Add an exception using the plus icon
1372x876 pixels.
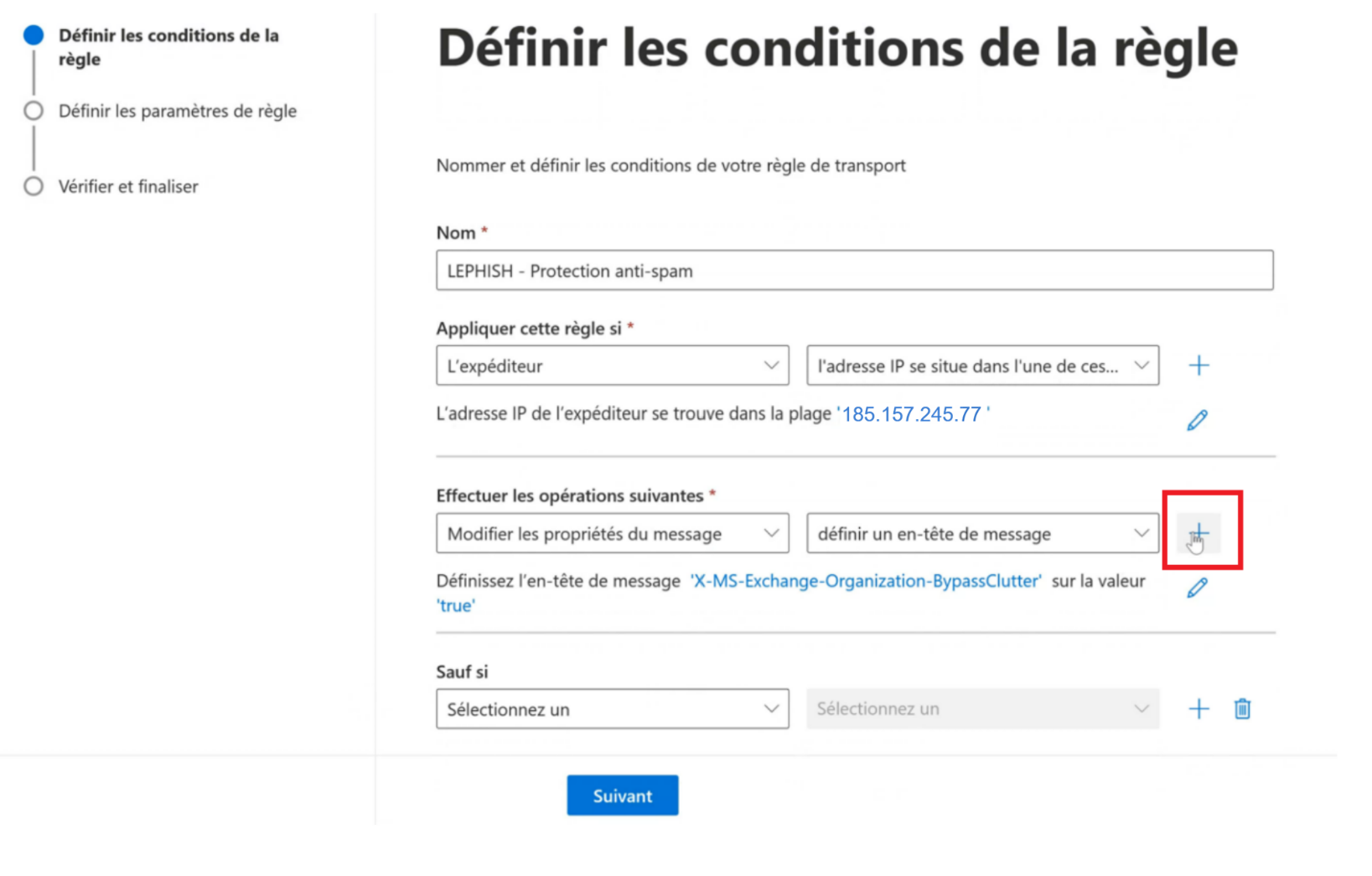tap(1199, 709)
